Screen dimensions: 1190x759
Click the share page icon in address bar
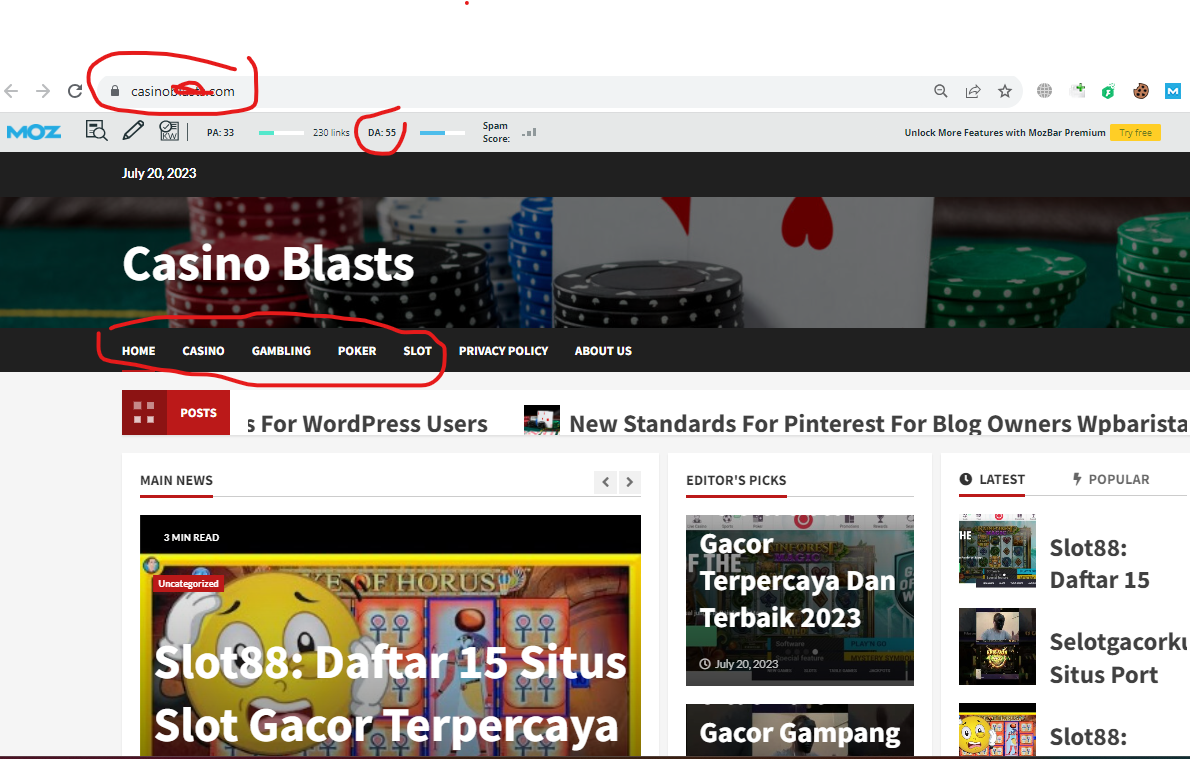pos(972,91)
